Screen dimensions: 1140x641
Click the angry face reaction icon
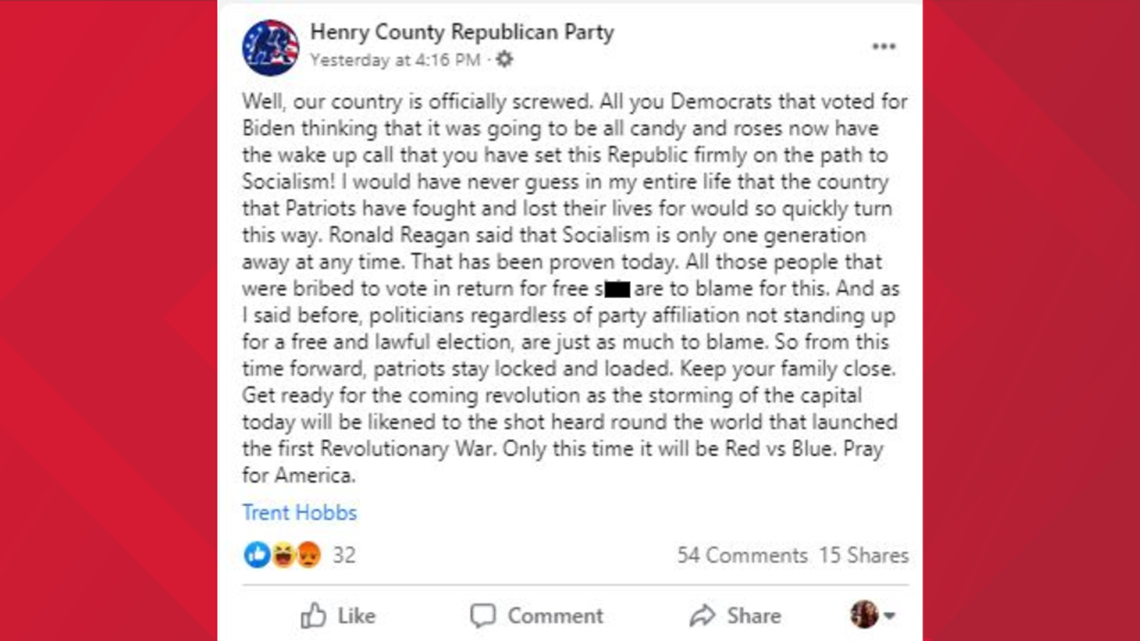(308, 554)
